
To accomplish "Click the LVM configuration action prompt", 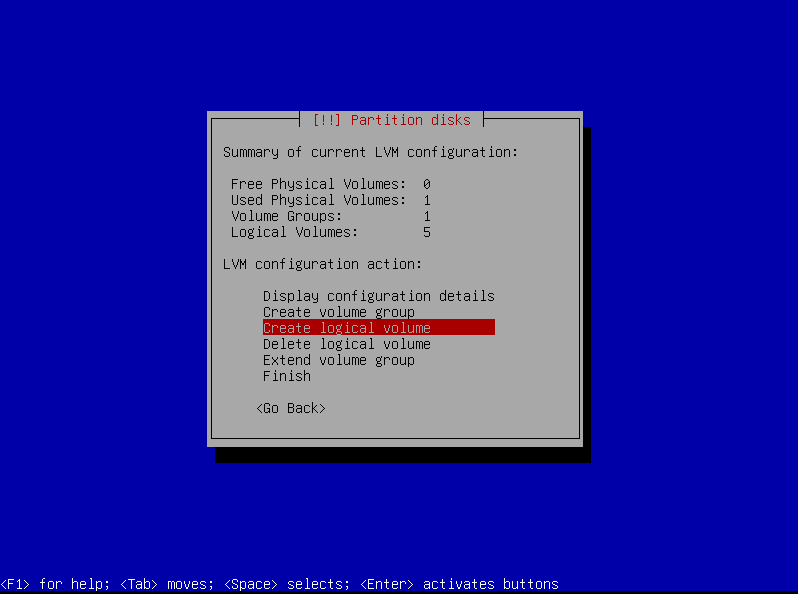I will [322, 264].
